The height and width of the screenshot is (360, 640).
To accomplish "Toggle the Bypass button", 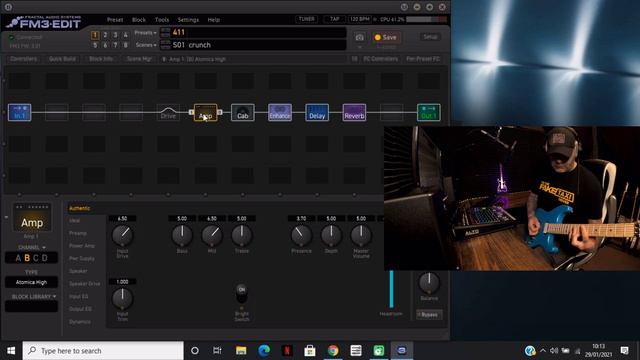I will [429, 315].
